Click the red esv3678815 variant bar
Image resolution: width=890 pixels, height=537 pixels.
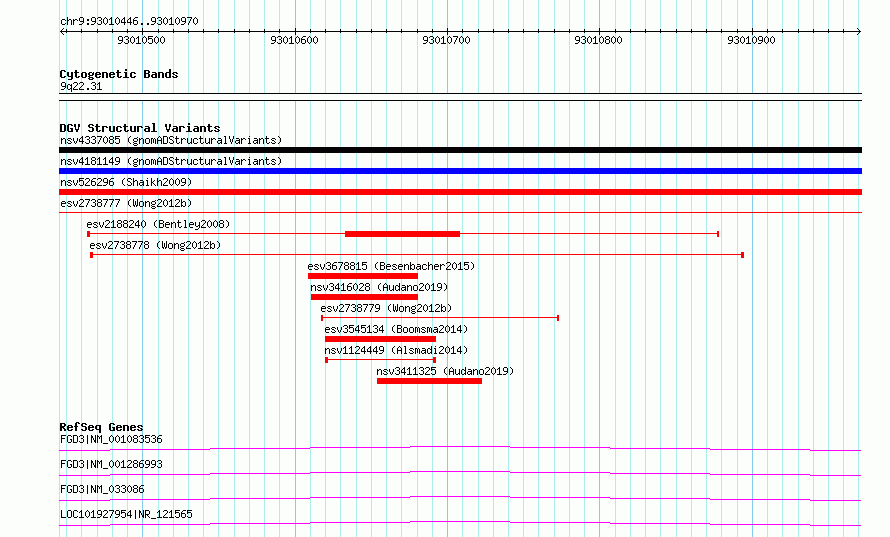pos(363,276)
